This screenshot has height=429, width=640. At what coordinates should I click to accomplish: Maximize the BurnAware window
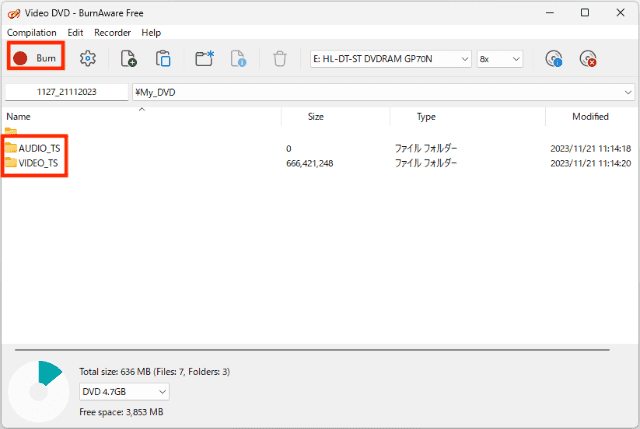585,13
